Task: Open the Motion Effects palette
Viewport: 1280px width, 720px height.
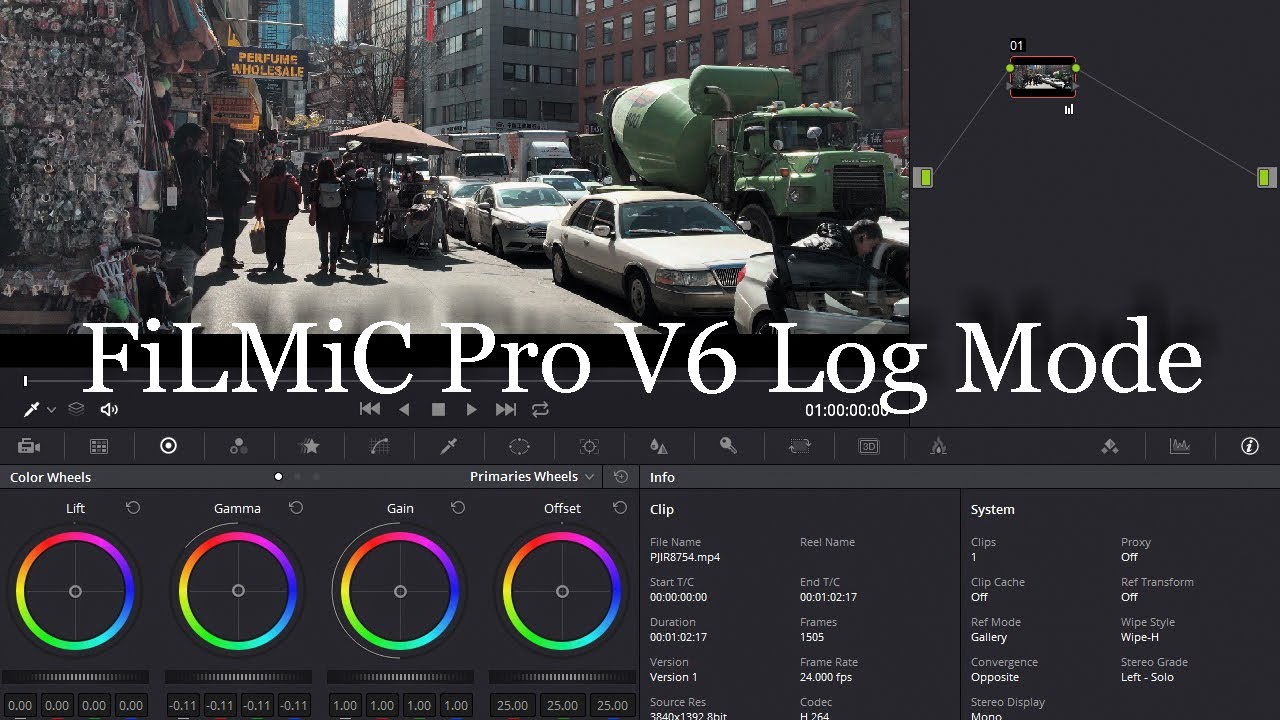Action: (x=310, y=446)
